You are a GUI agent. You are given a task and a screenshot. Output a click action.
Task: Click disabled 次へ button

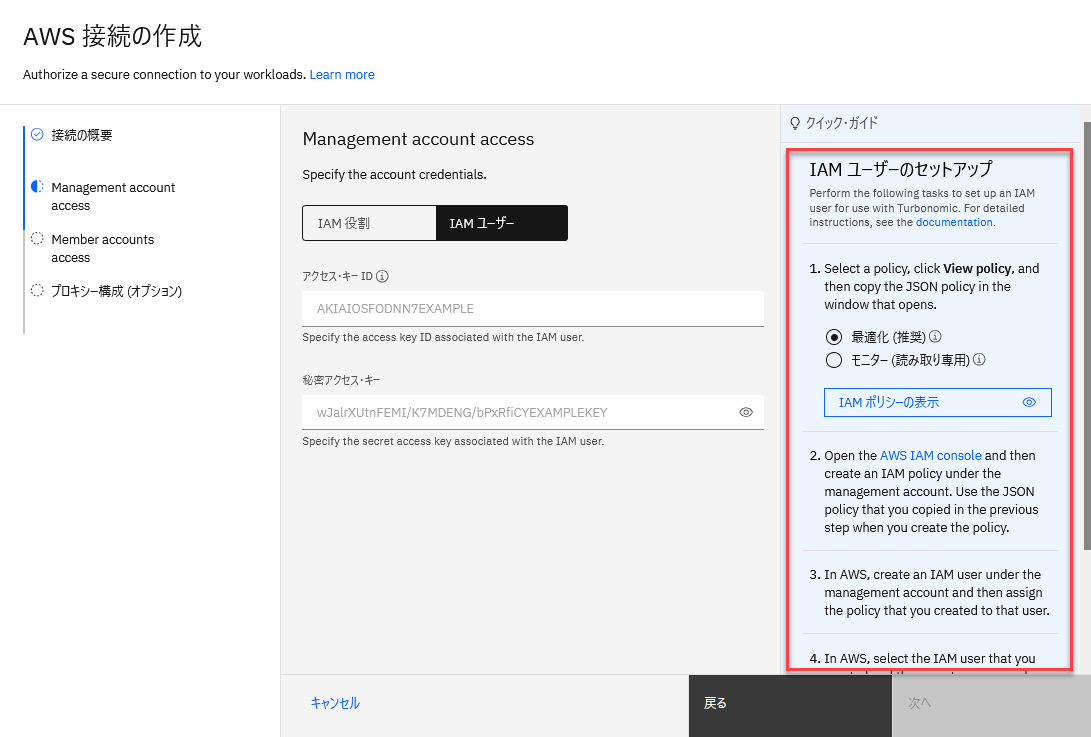pos(991,706)
